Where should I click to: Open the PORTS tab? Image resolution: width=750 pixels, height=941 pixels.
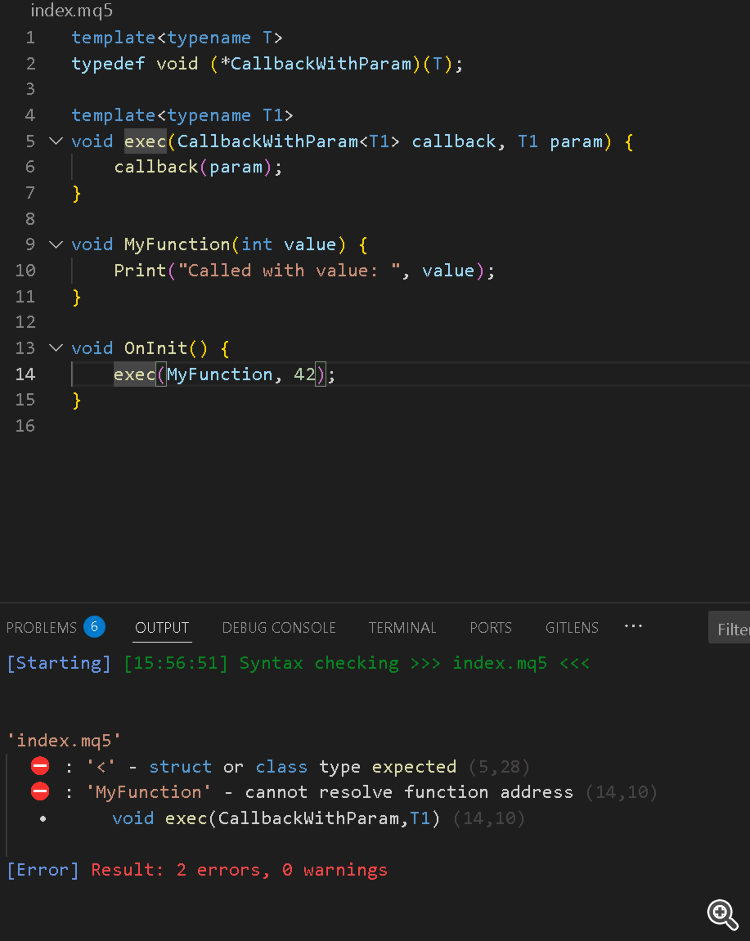[x=490, y=628]
